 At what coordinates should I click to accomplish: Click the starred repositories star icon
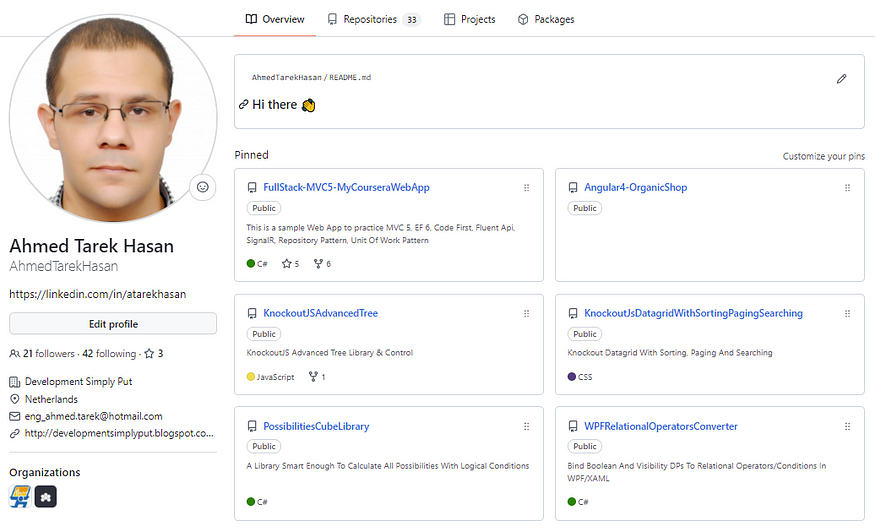tap(149, 354)
